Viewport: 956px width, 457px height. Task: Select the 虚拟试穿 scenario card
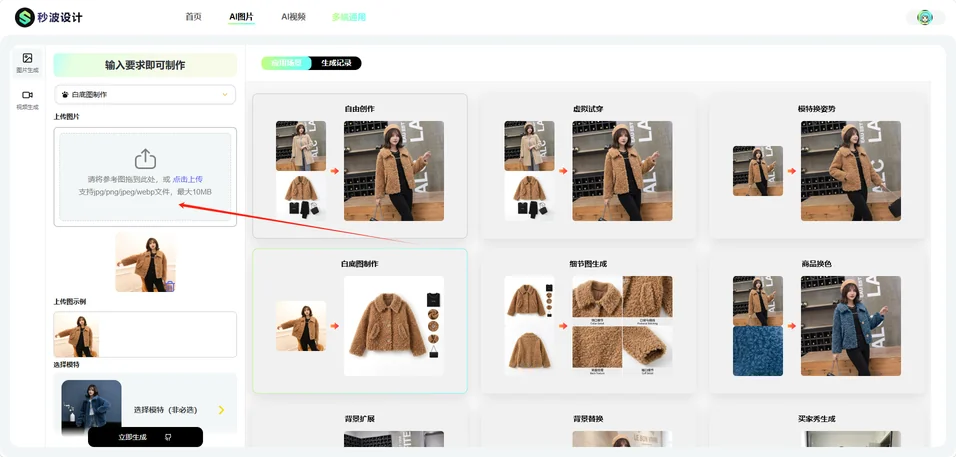tap(588, 166)
